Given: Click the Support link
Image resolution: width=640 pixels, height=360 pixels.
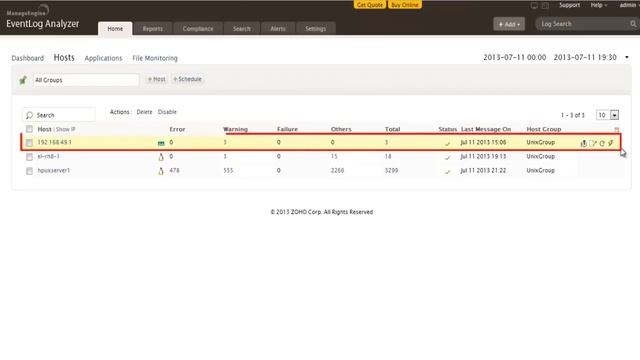Looking at the screenshot, I should coord(569,5).
